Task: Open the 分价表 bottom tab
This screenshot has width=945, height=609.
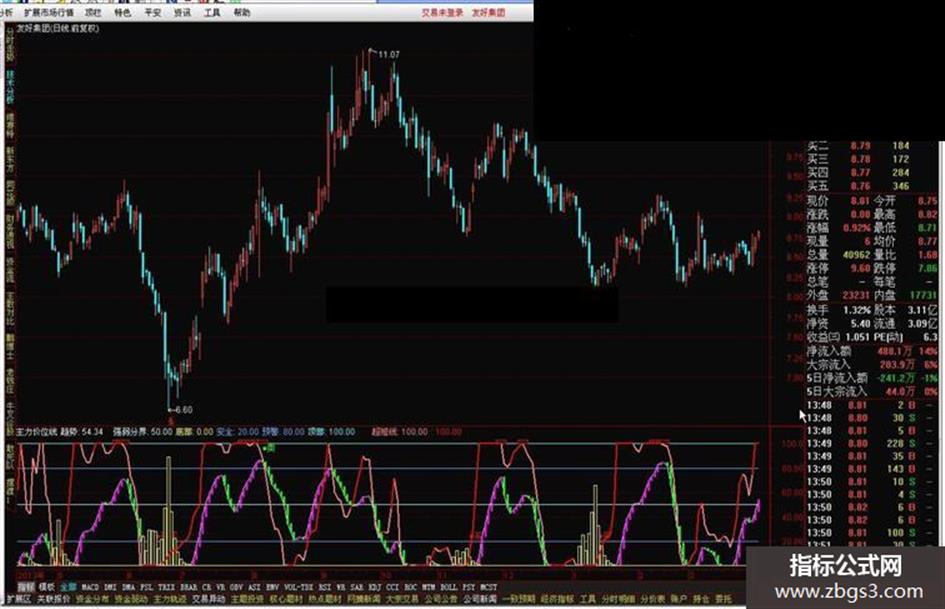Action: [653, 599]
